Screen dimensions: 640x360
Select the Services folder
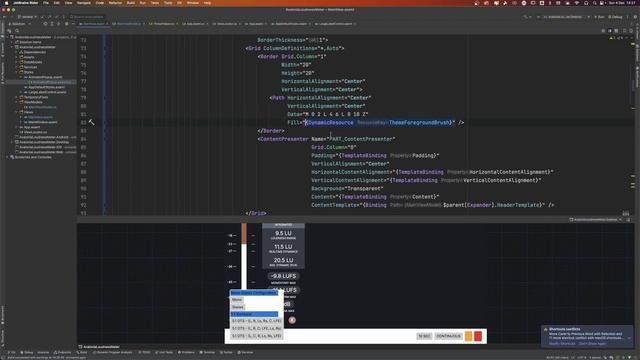click(x=30, y=67)
